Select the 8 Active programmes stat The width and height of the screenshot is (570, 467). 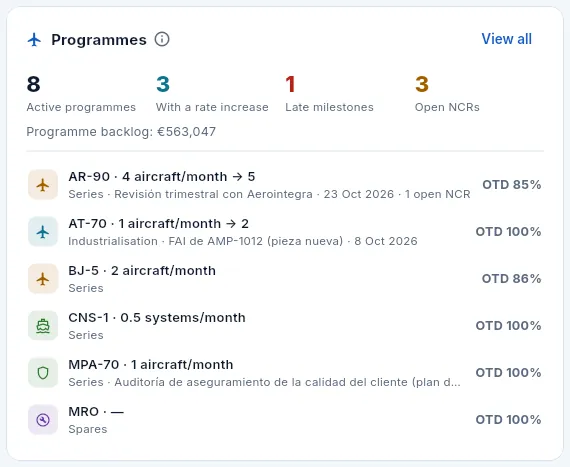click(81, 94)
